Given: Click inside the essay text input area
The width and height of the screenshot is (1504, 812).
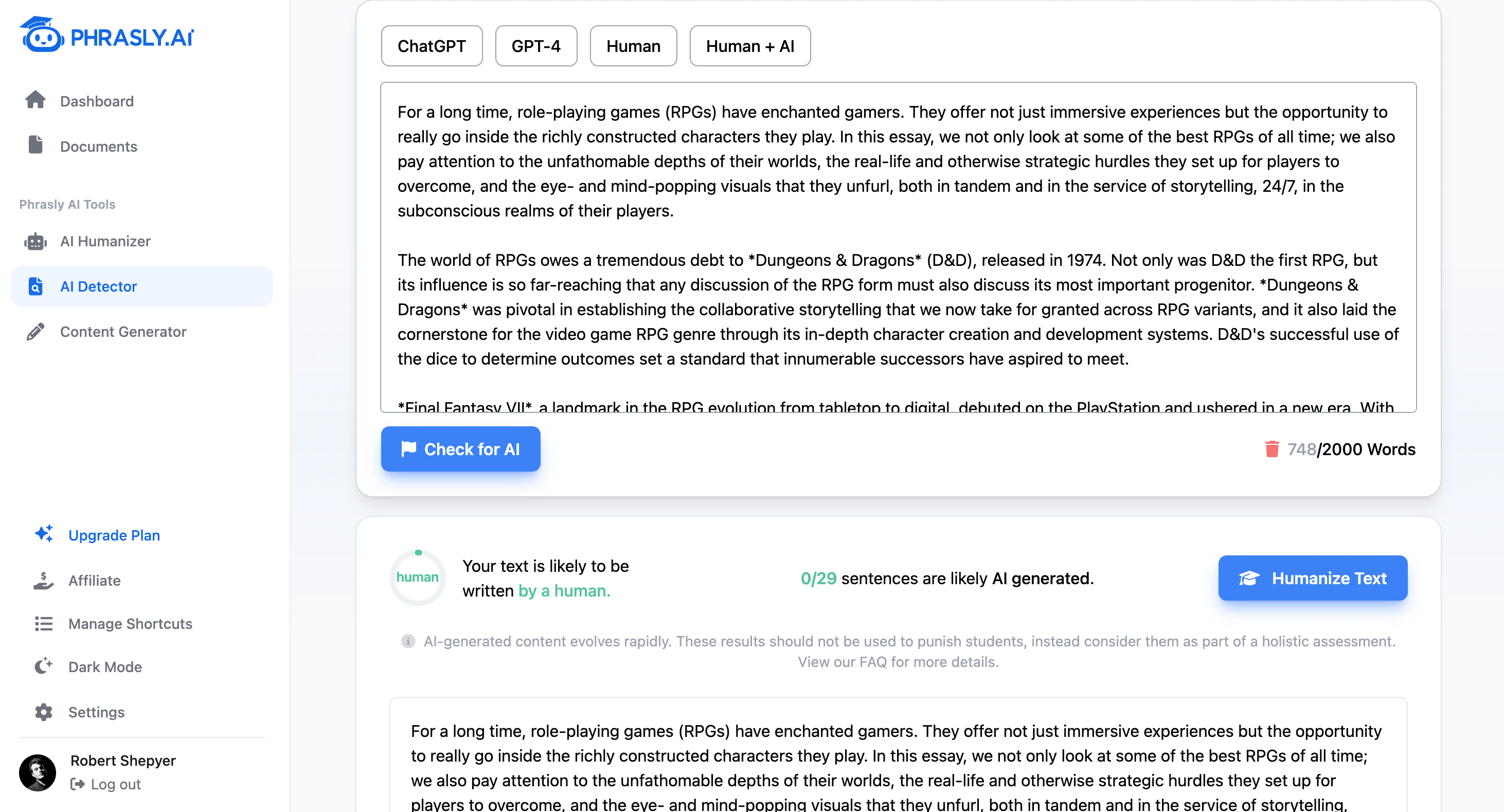Looking at the screenshot, I should point(898,245).
